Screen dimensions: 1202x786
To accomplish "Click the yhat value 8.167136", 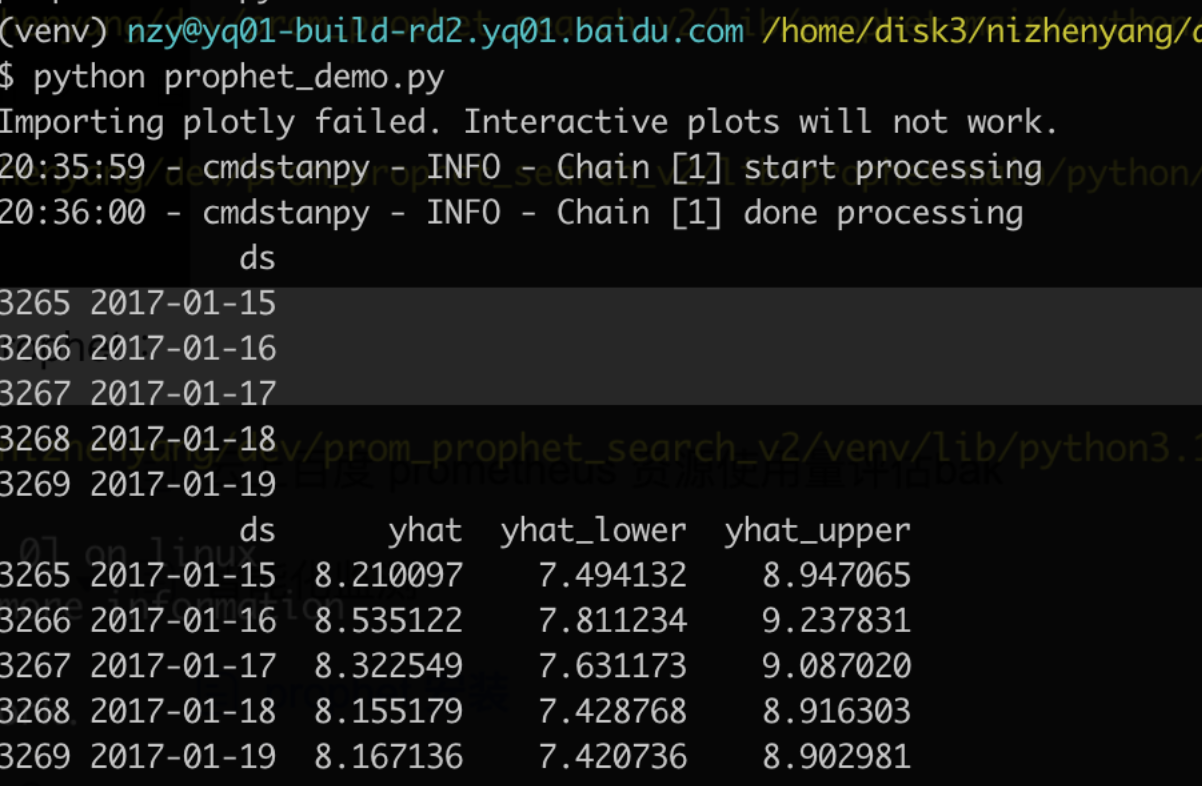I will [x=388, y=756].
